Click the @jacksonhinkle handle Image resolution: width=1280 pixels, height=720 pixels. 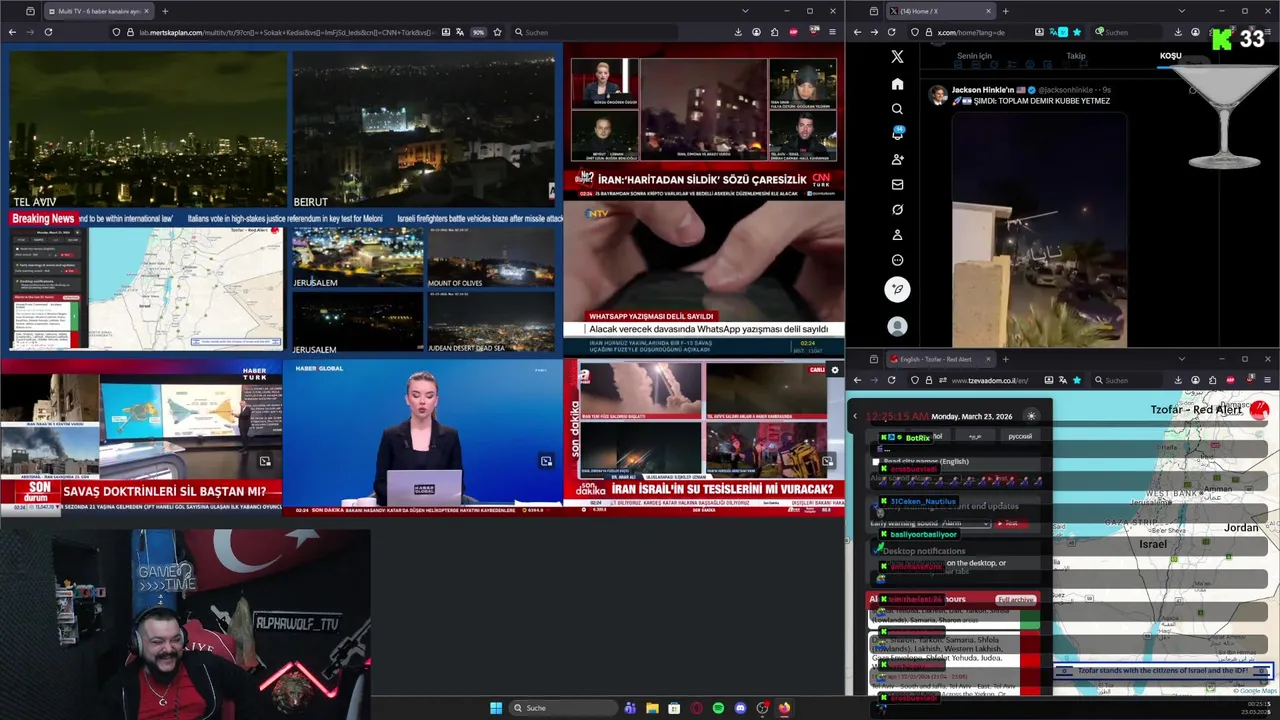pyautogui.click(x=1066, y=90)
